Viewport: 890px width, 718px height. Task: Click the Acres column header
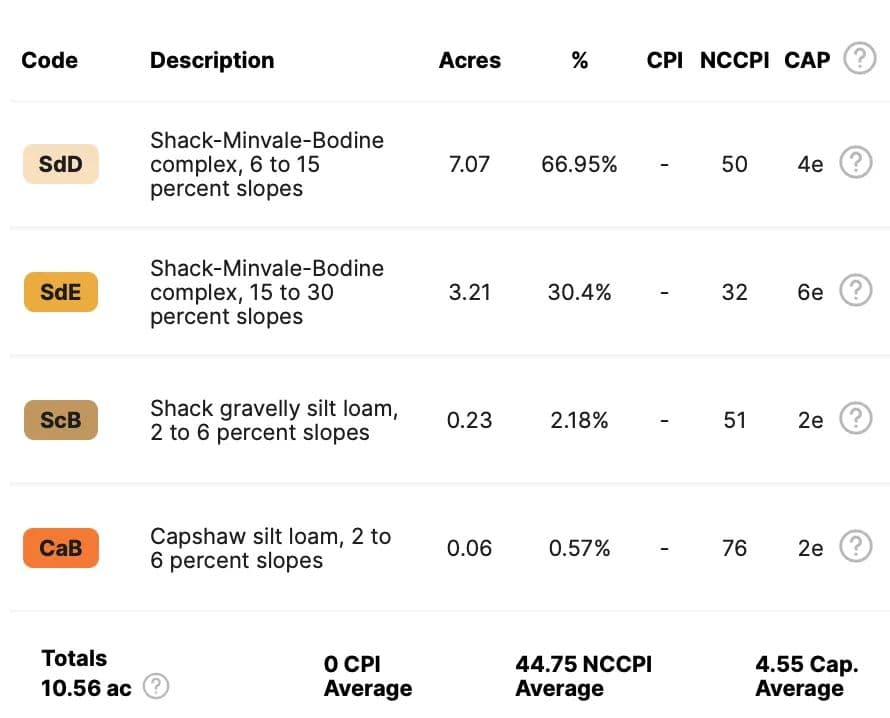click(x=469, y=60)
